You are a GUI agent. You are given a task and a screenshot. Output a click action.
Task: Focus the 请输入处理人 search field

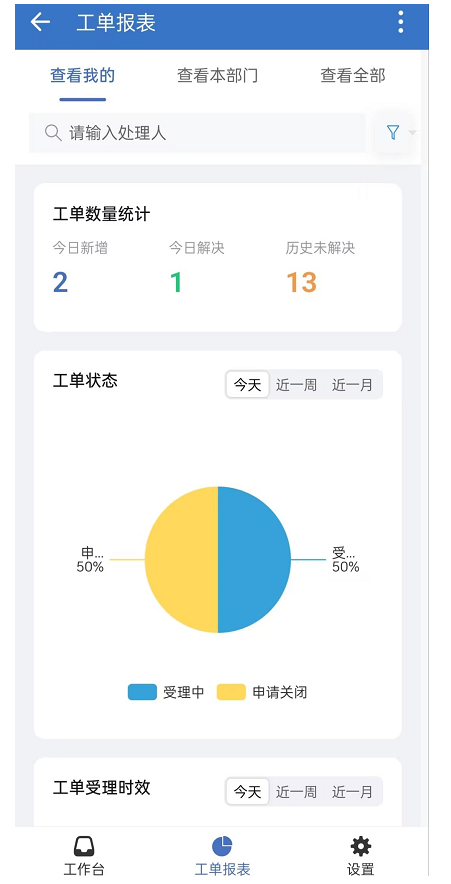(197, 133)
